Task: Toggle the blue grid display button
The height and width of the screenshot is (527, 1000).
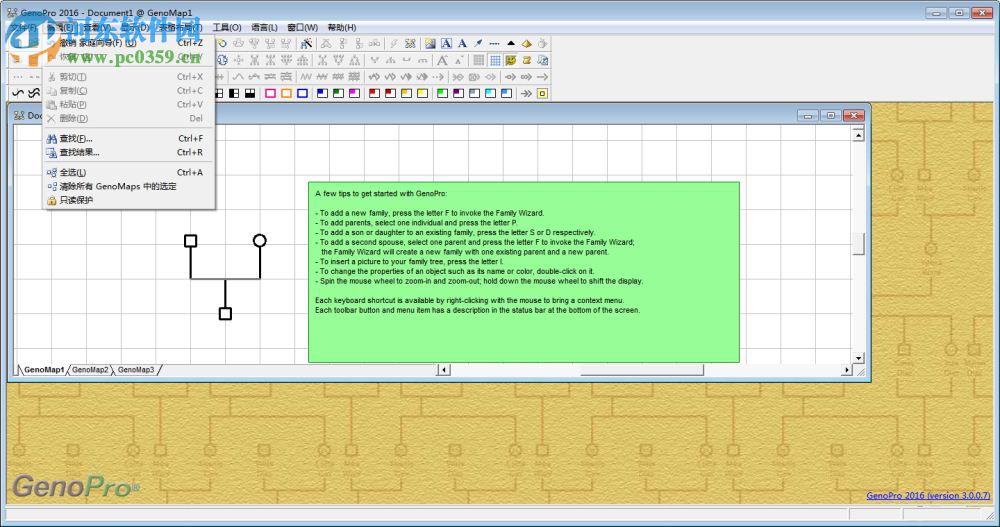Action: [495, 60]
